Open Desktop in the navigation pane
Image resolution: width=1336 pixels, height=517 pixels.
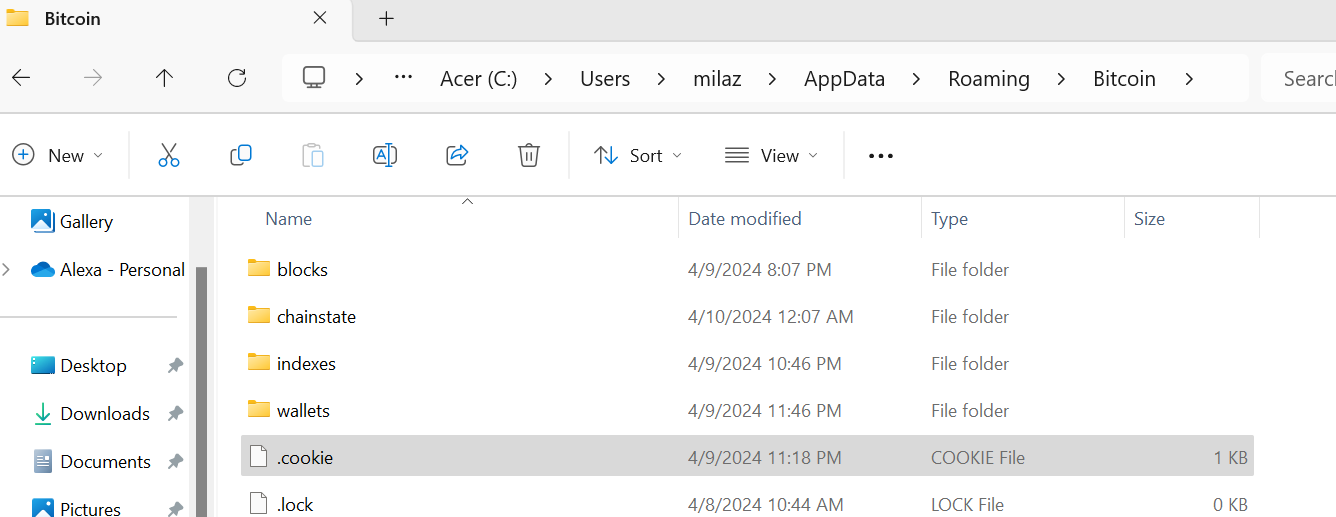79,366
